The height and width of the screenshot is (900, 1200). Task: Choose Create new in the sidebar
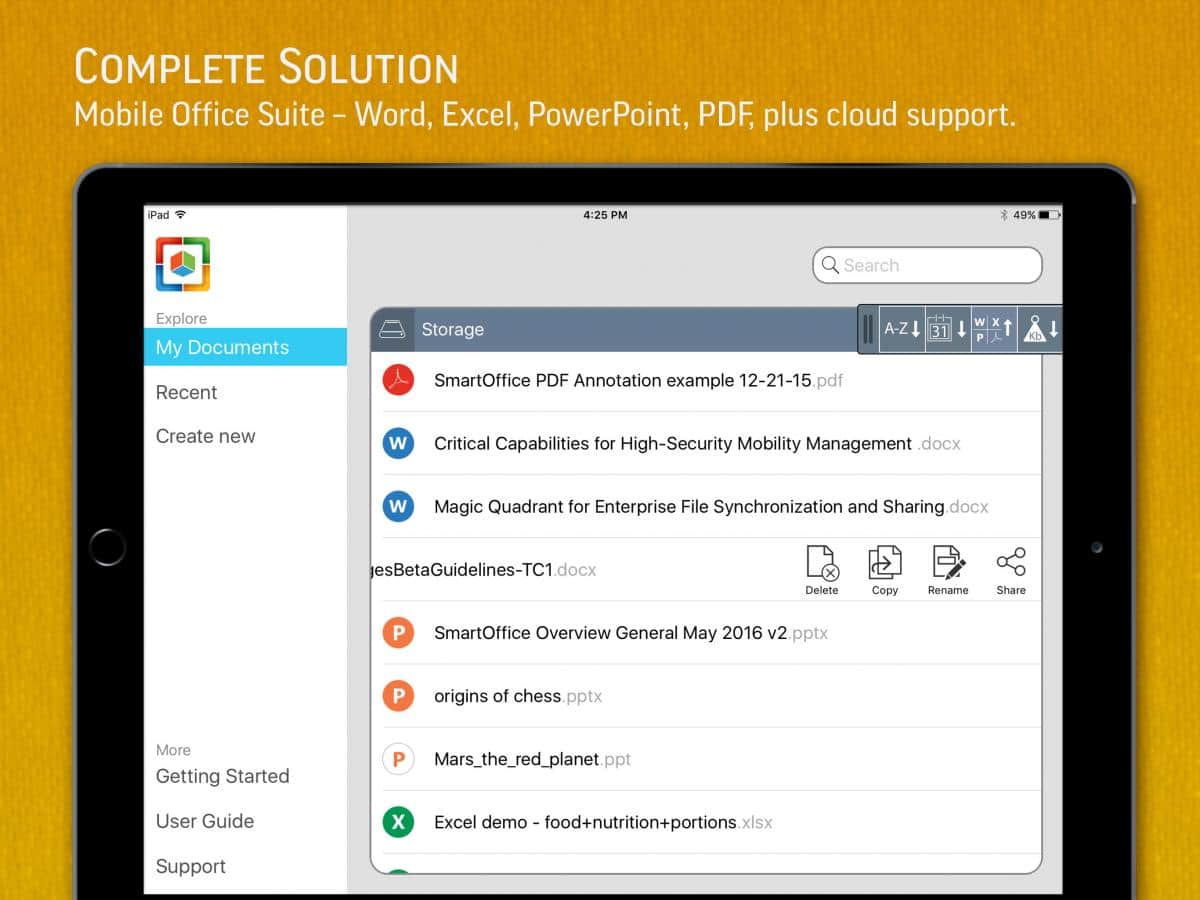206,437
